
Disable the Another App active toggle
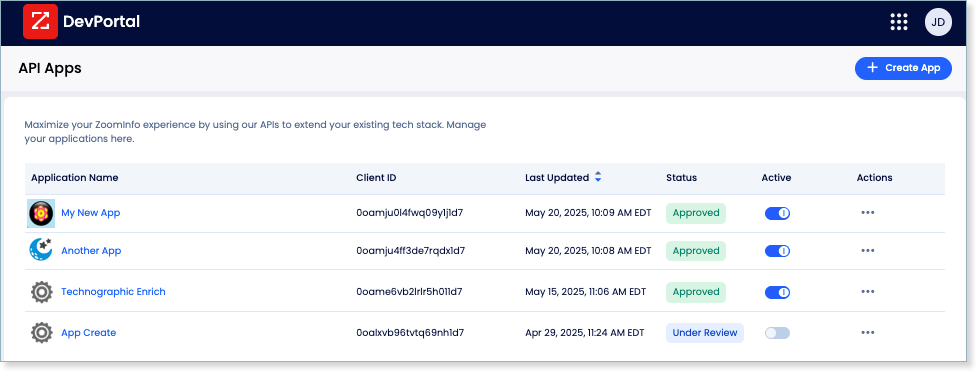coord(777,251)
